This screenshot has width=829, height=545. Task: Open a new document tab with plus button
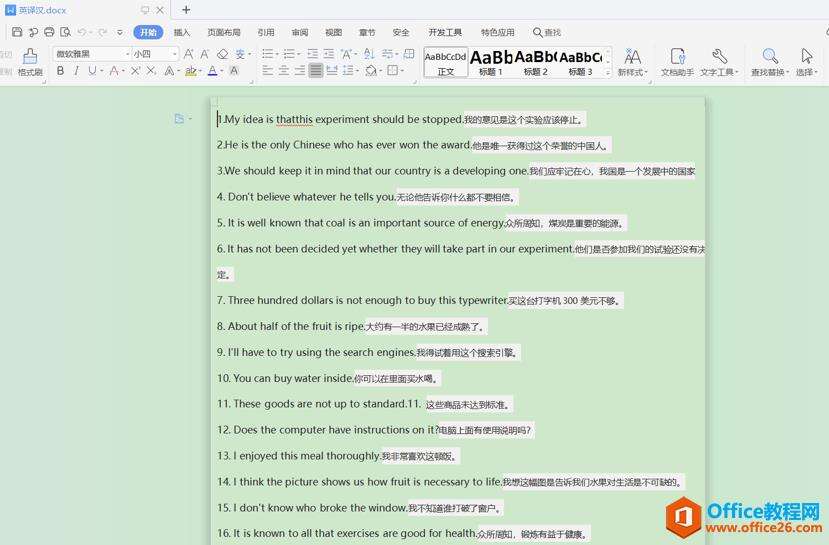click(186, 10)
